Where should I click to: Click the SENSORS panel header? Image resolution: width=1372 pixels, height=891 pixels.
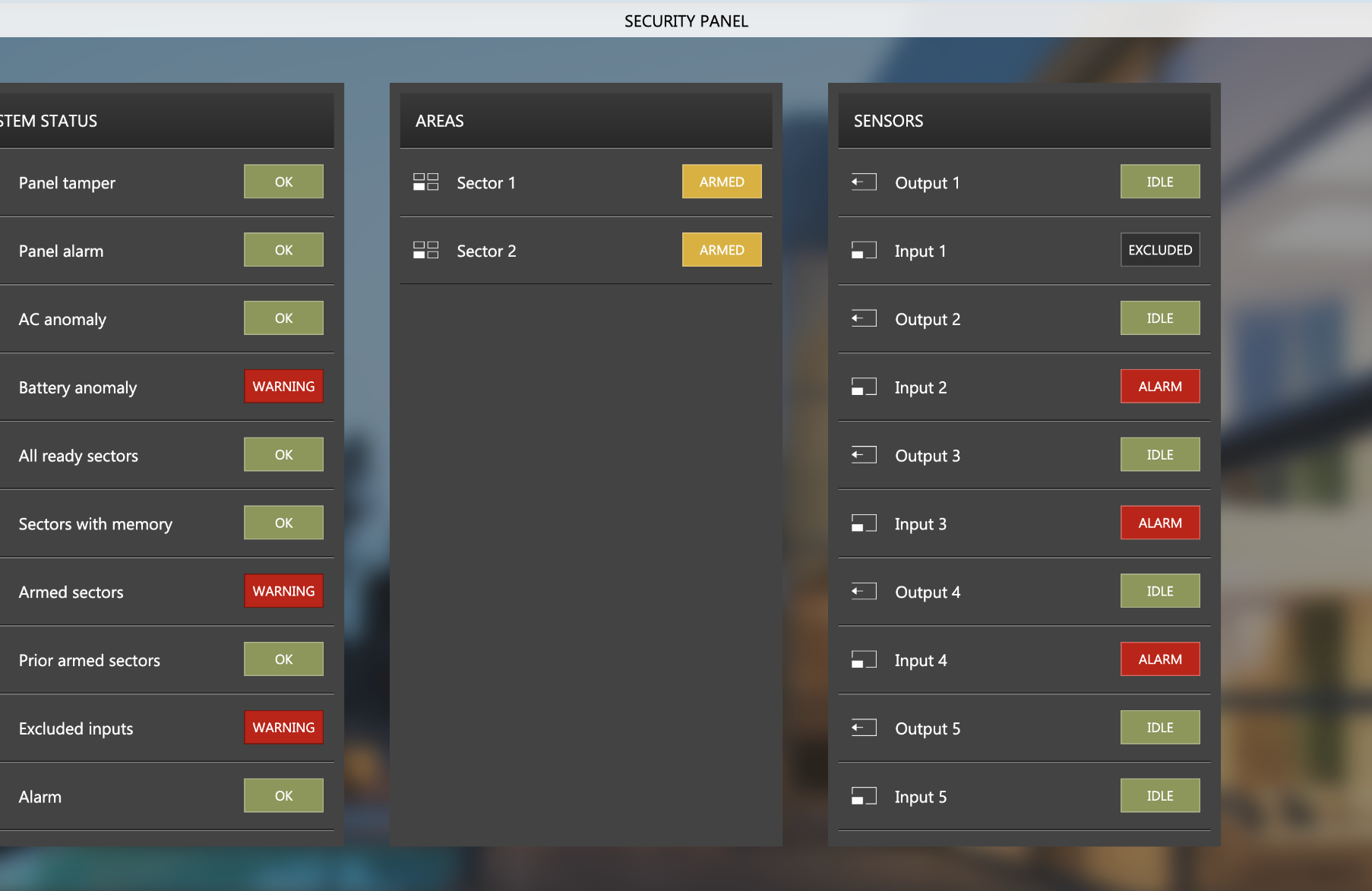[1024, 121]
